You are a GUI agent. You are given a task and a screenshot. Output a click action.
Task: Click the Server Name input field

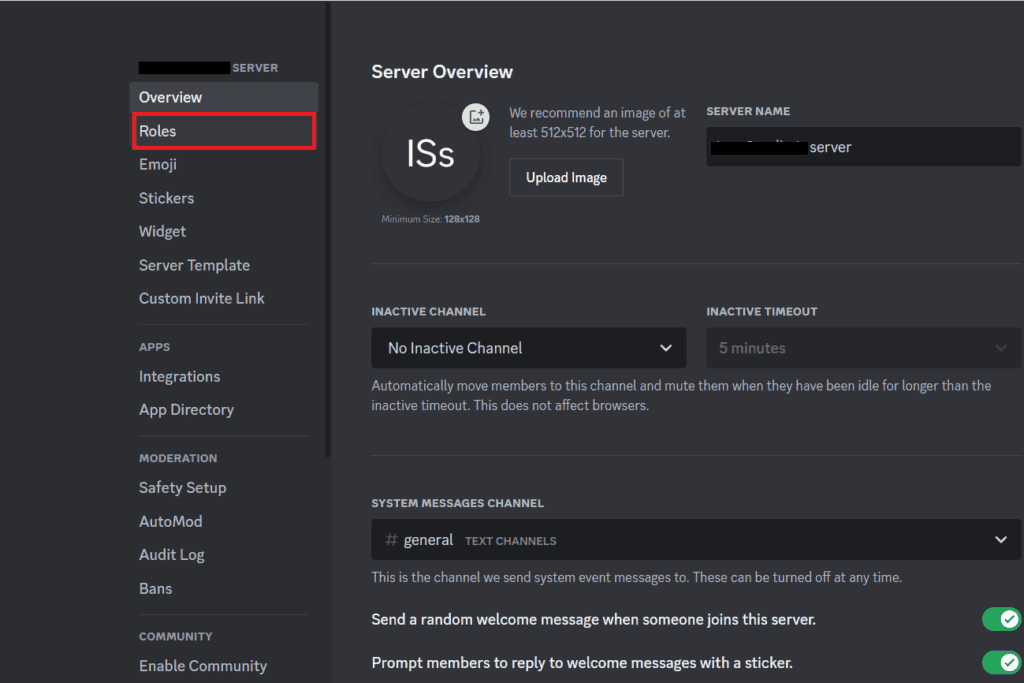click(x=863, y=147)
